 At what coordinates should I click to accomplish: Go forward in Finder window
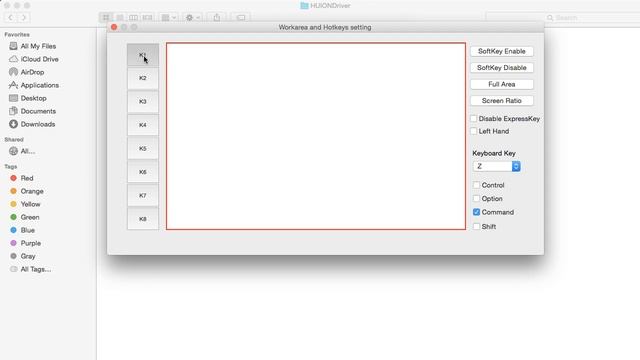pyautogui.click(x=24, y=18)
